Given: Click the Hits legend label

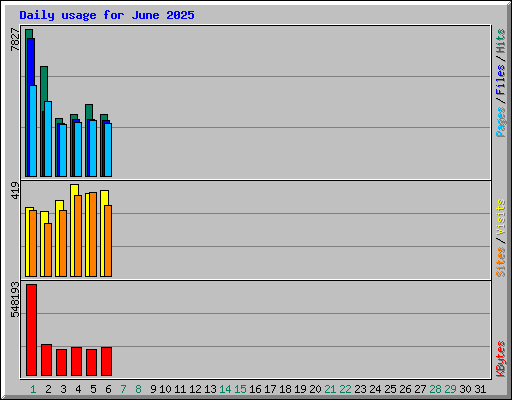Looking at the screenshot, I should (501, 41).
